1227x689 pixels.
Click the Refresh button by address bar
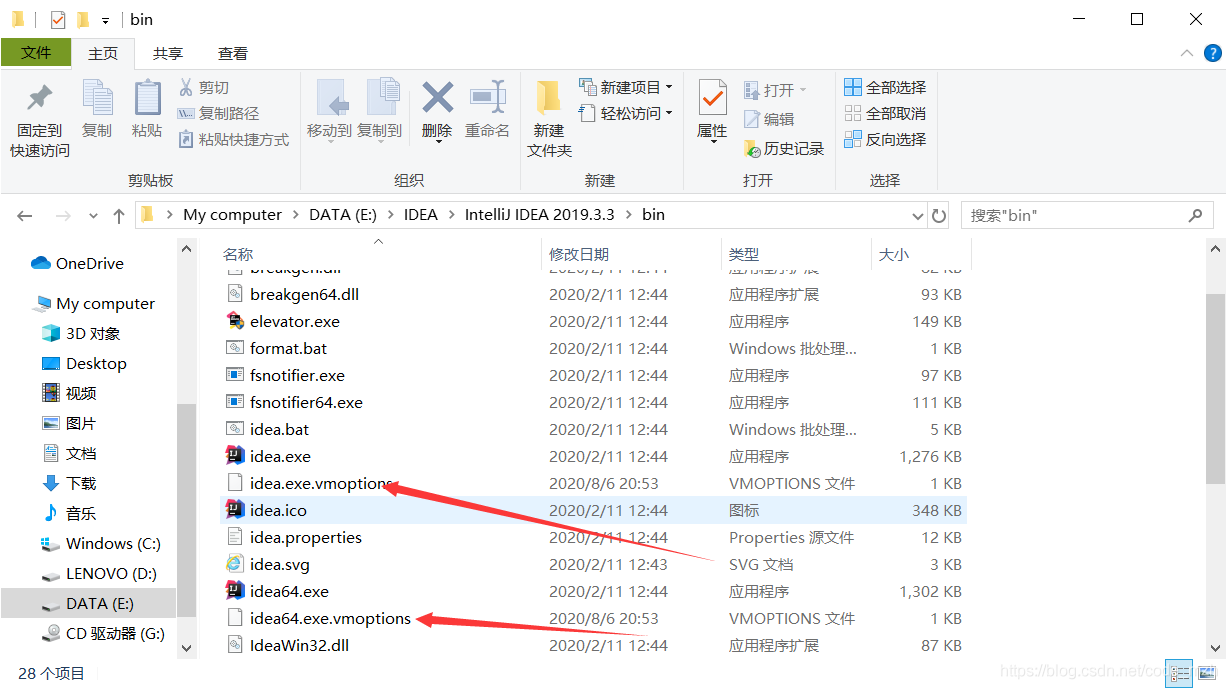click(x=939, y=216)
